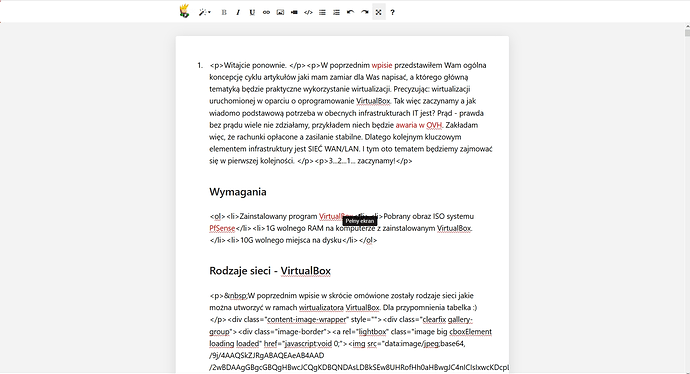690x374 pixels.
Task: Open the magic wand style dropdown
Action: click(205, 12)
